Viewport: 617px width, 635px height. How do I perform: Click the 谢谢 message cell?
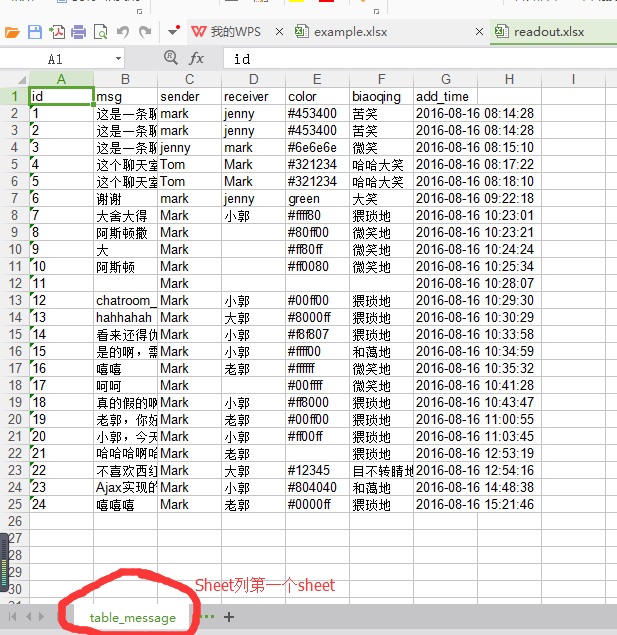point(126,199)
